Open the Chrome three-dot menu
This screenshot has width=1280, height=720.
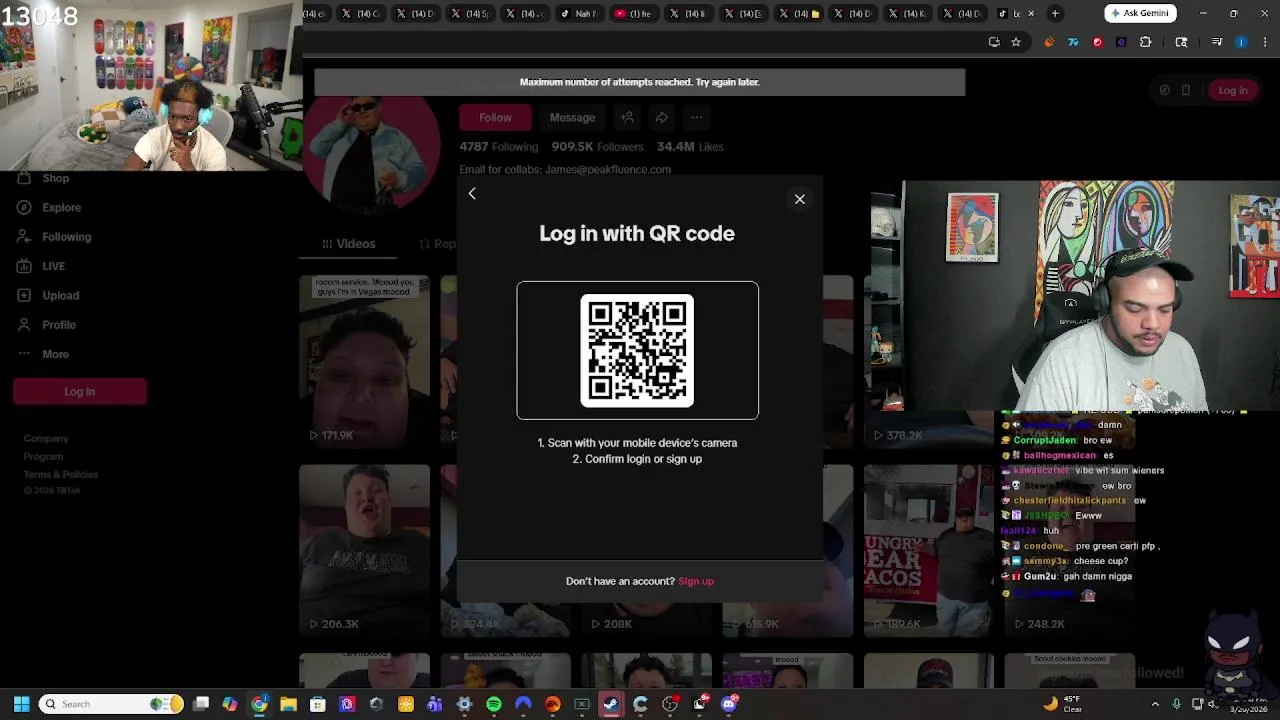point(1265,42)
